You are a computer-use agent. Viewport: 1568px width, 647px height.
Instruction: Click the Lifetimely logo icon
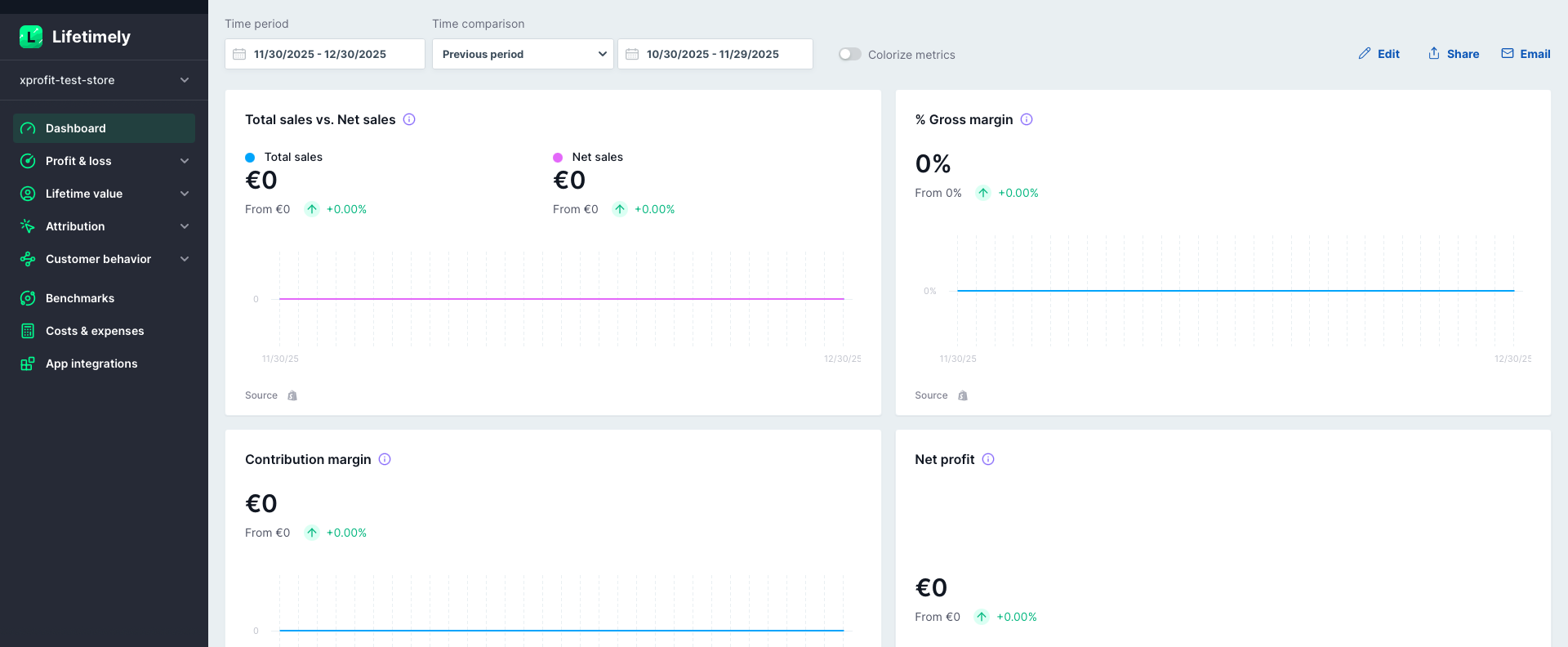[x=31, y=37]
